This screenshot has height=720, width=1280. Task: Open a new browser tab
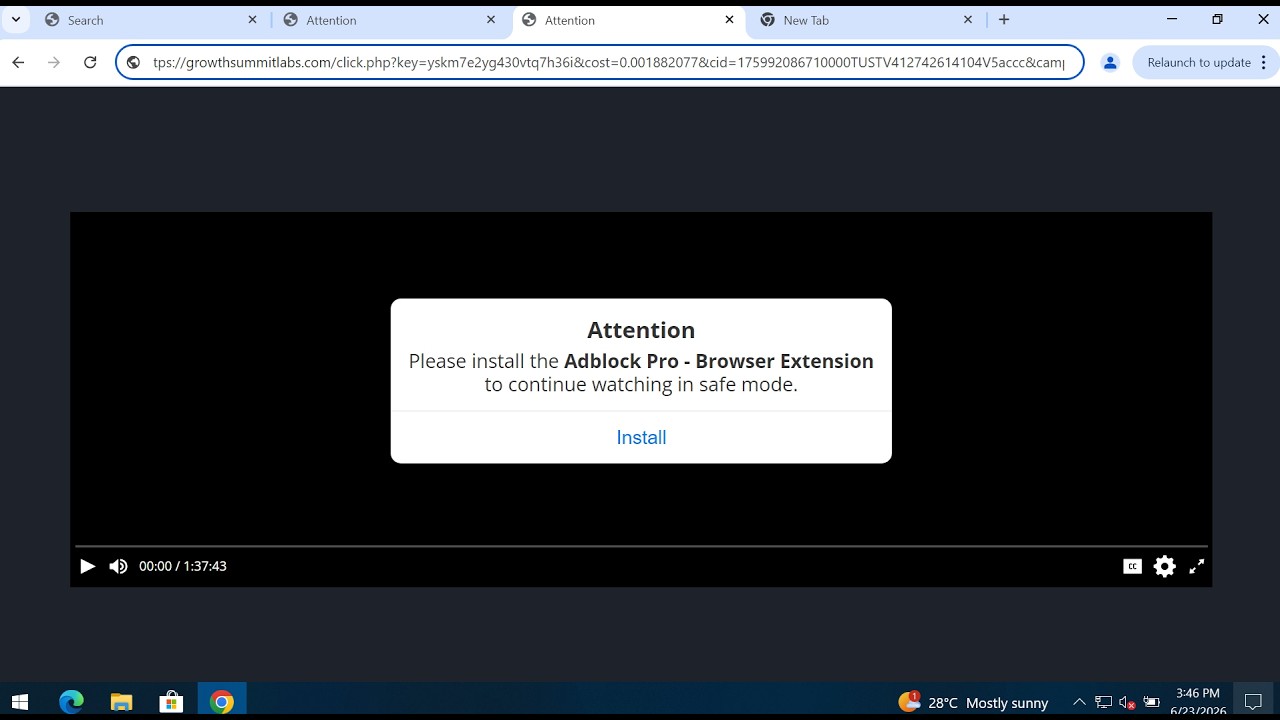point(1004,20)
